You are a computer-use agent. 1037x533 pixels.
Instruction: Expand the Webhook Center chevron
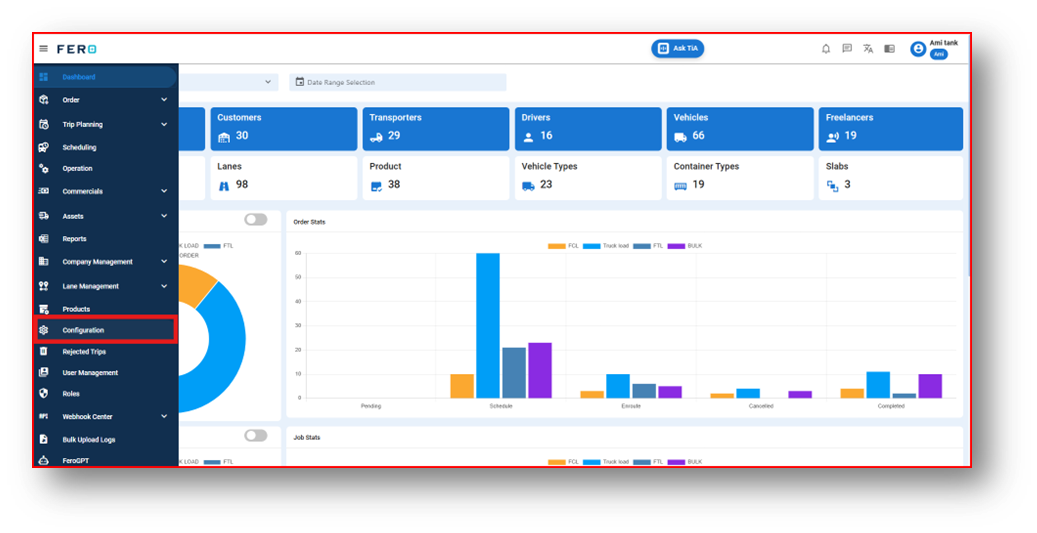click(x=164, y=417)
